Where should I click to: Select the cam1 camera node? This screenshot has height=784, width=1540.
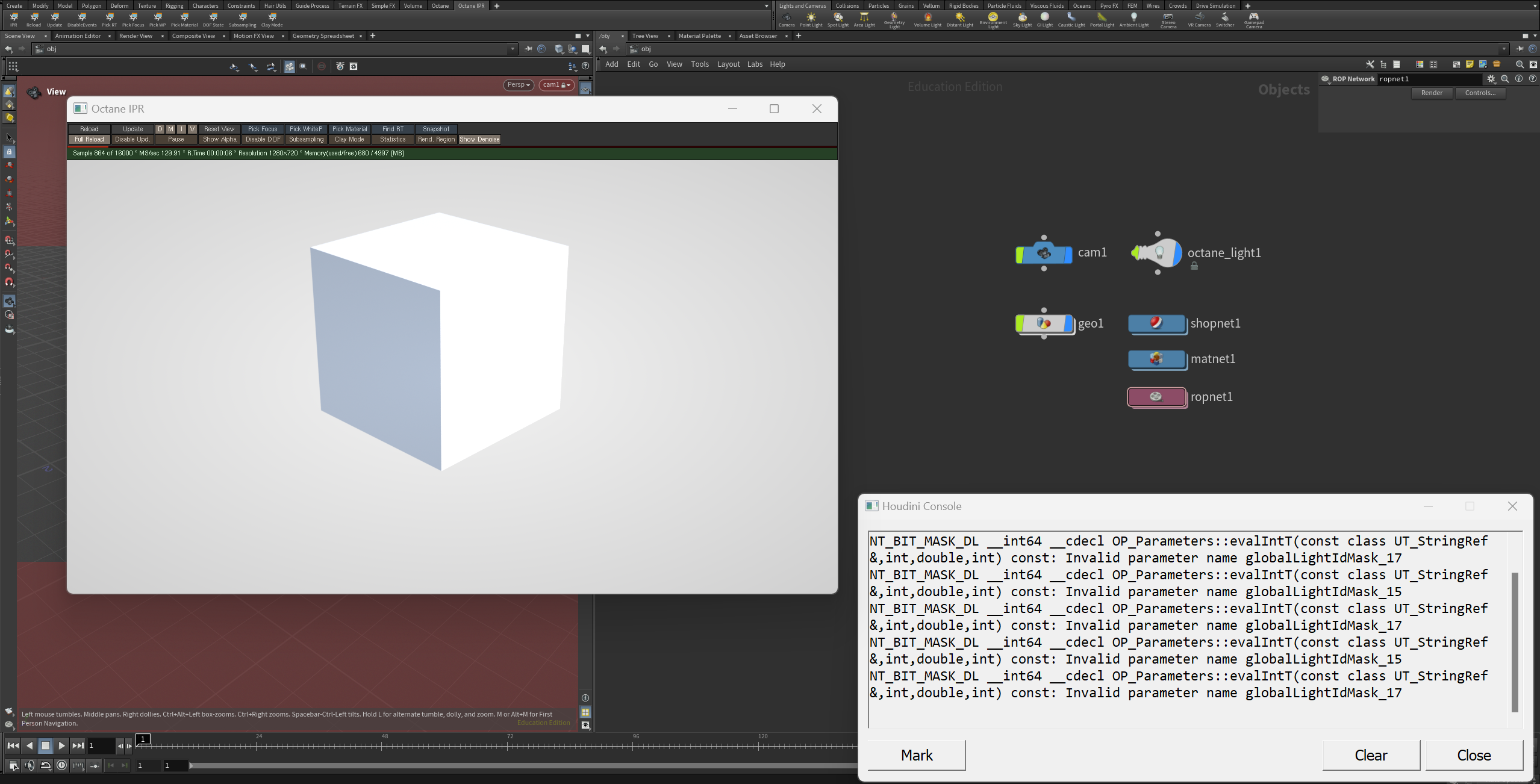click(x=1044, y=254)
